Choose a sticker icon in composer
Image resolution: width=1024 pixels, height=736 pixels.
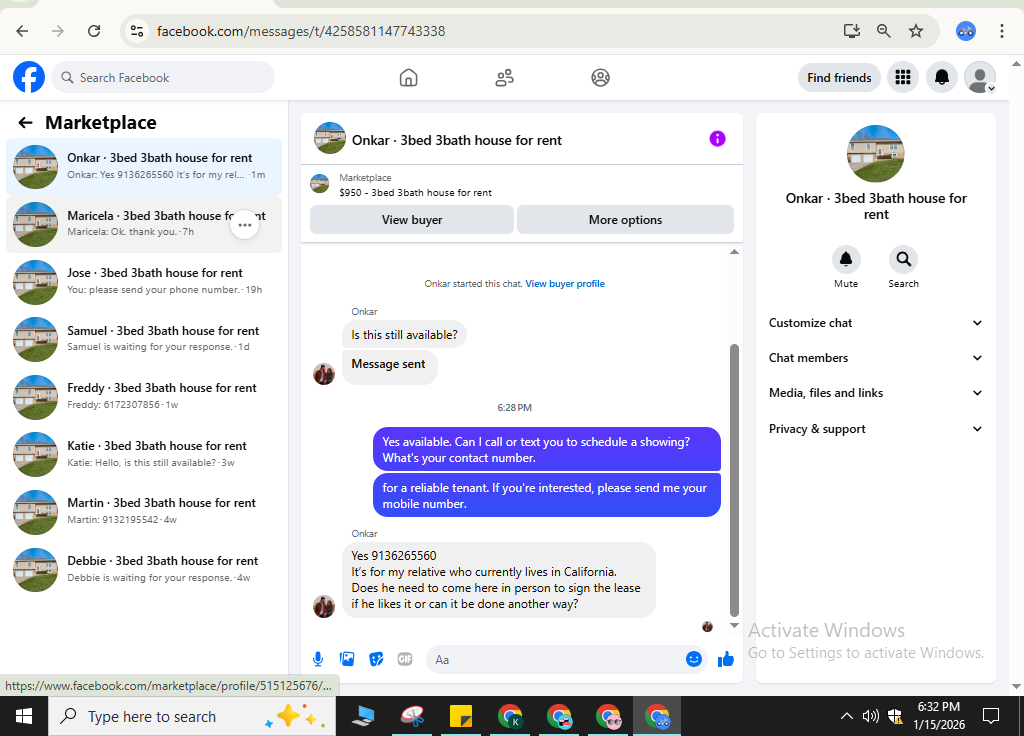click(x=376, y=659)
